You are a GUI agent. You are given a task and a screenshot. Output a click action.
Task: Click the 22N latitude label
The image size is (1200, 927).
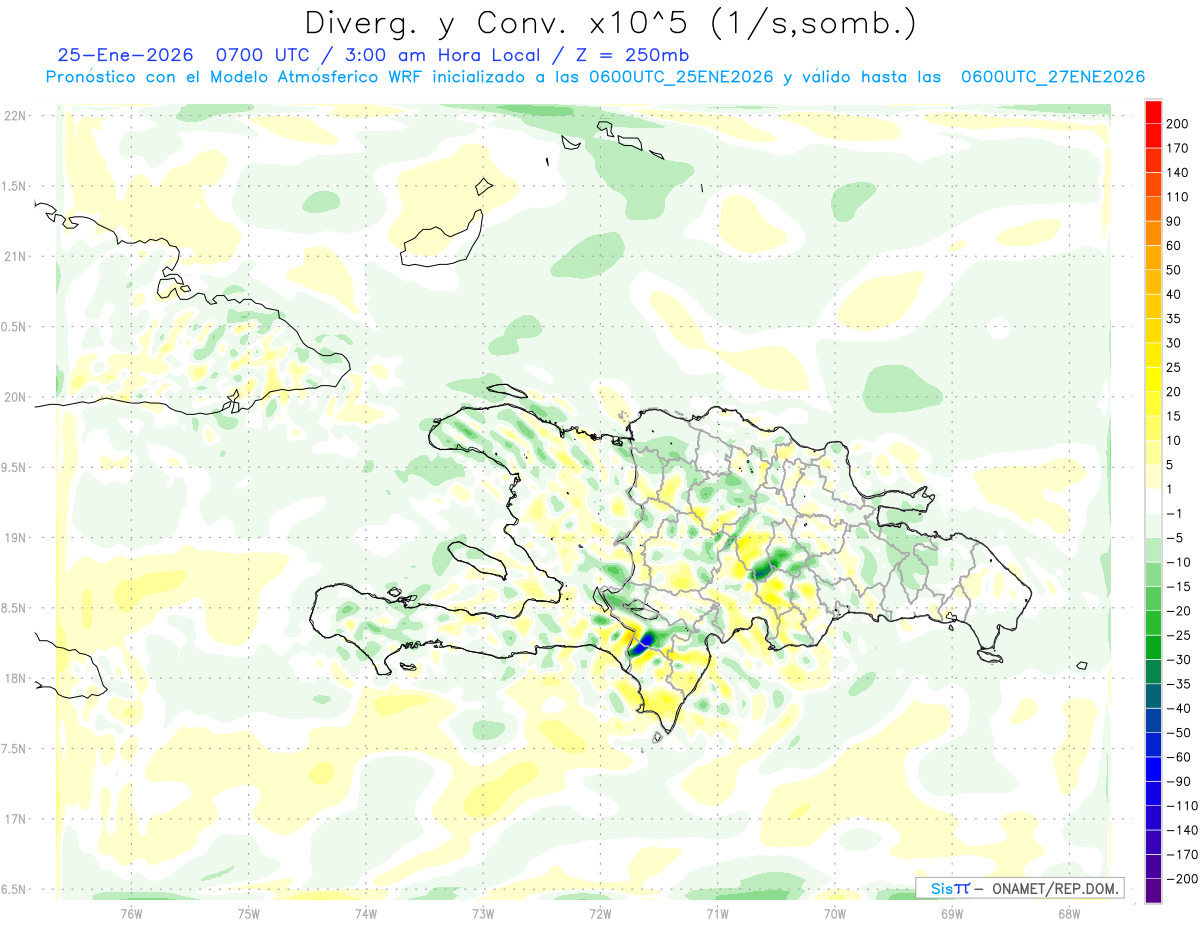(14, 116)
